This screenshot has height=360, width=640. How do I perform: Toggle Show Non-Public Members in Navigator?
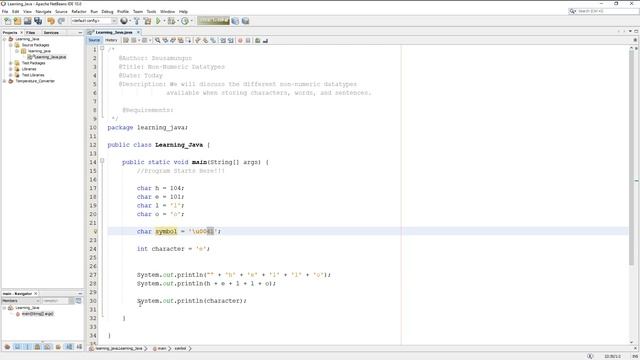[37, 347]
